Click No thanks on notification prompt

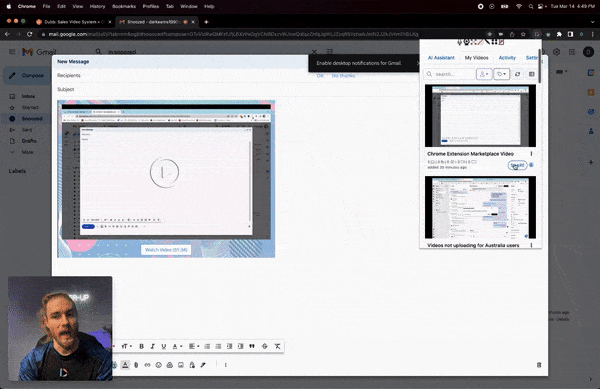[343, 76]
